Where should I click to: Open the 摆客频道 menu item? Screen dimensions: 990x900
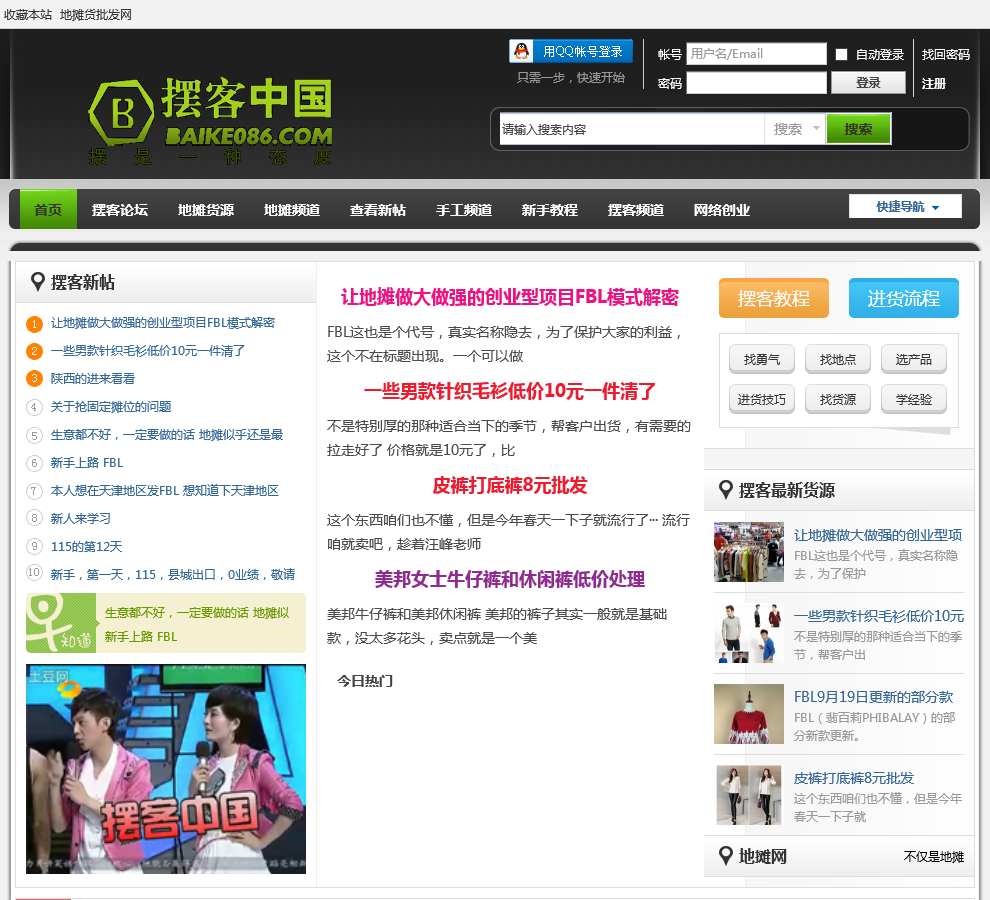(635, 210)
